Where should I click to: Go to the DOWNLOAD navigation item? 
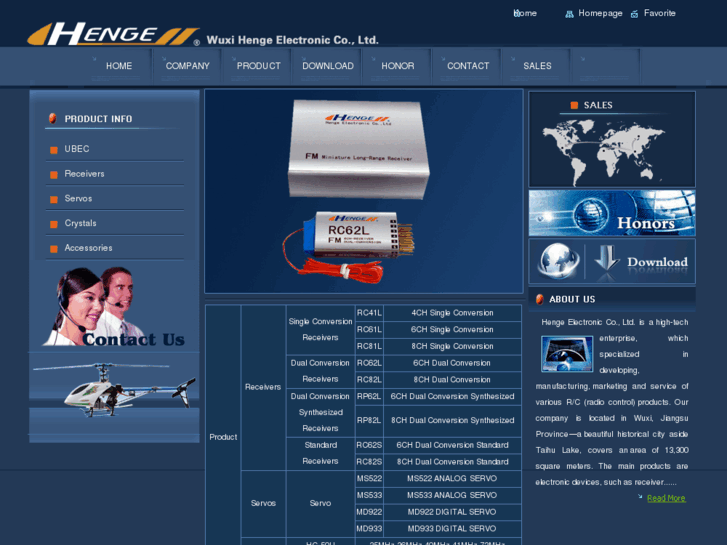328,66
